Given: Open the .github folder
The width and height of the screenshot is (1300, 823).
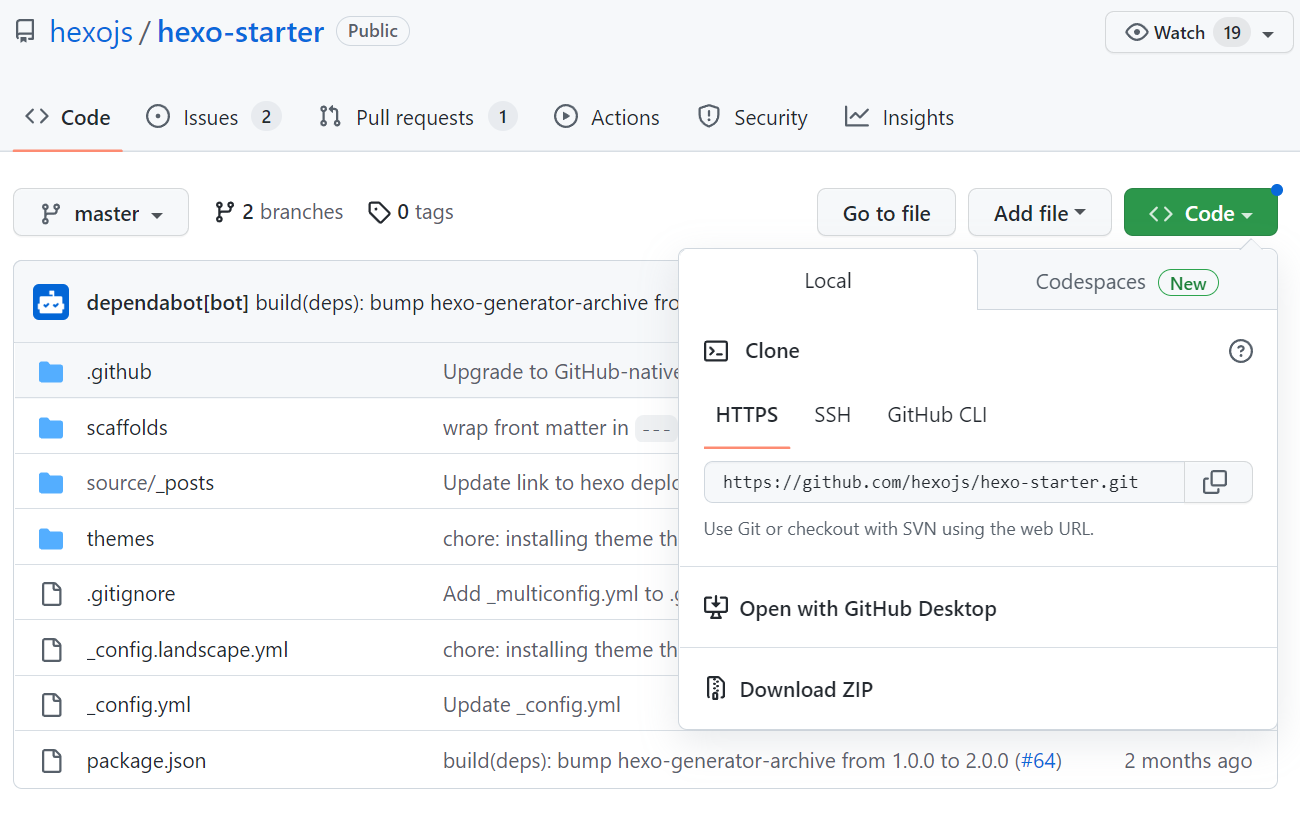Looking at the screenshot, I should (119, 372).
